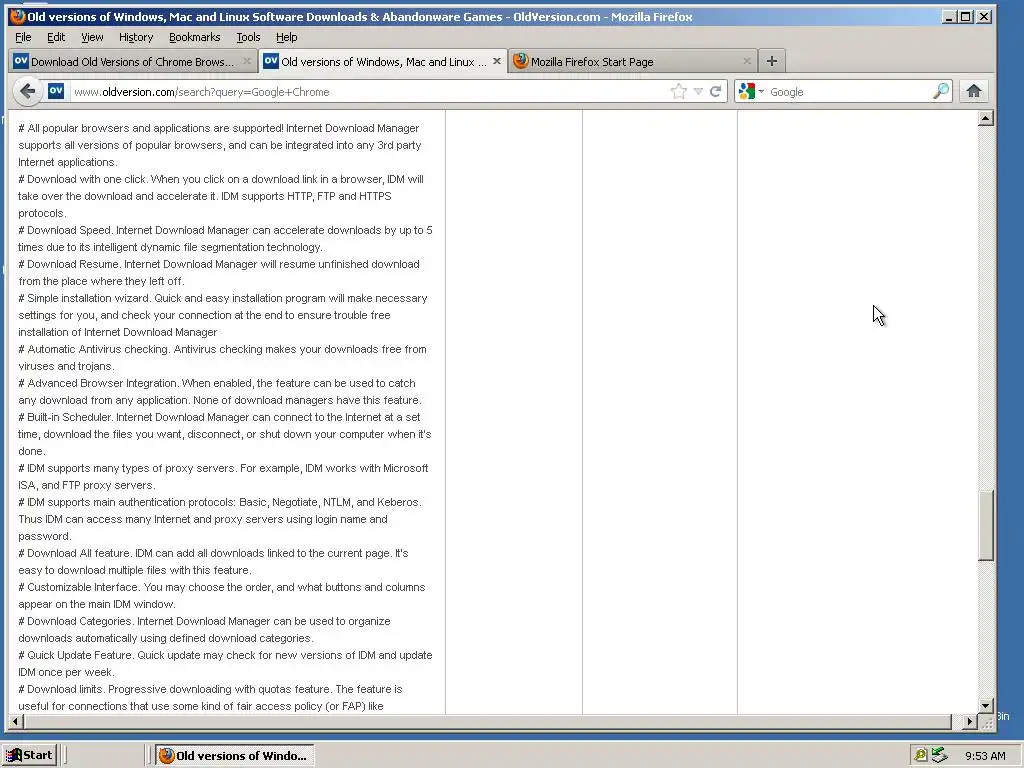
Task: Click the text "# Simple installation wizard" line
Action: [x=223, y=298]
